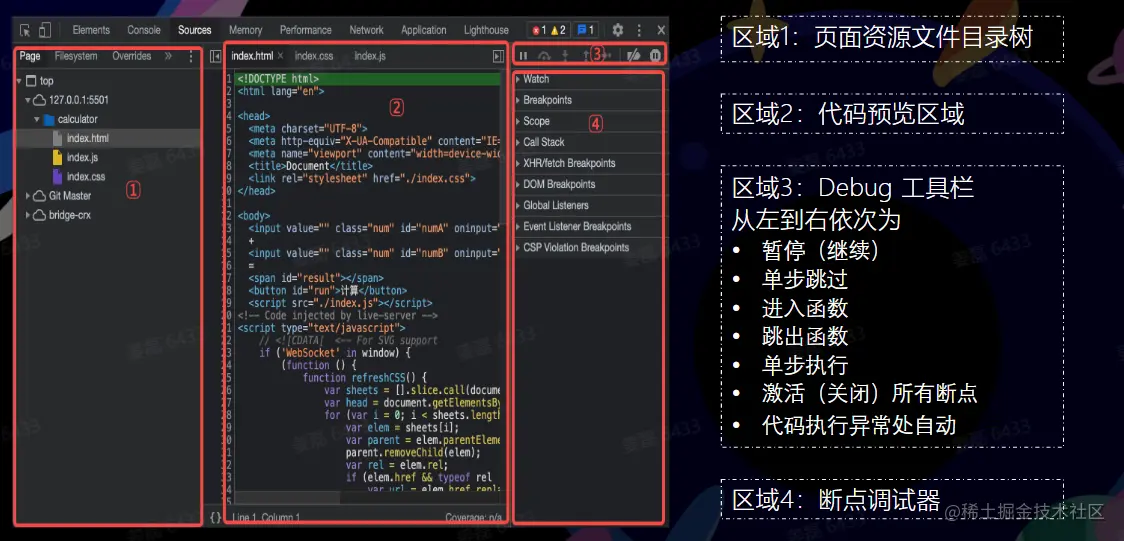Switch to index.js editor tab

(x=370, y=56)
